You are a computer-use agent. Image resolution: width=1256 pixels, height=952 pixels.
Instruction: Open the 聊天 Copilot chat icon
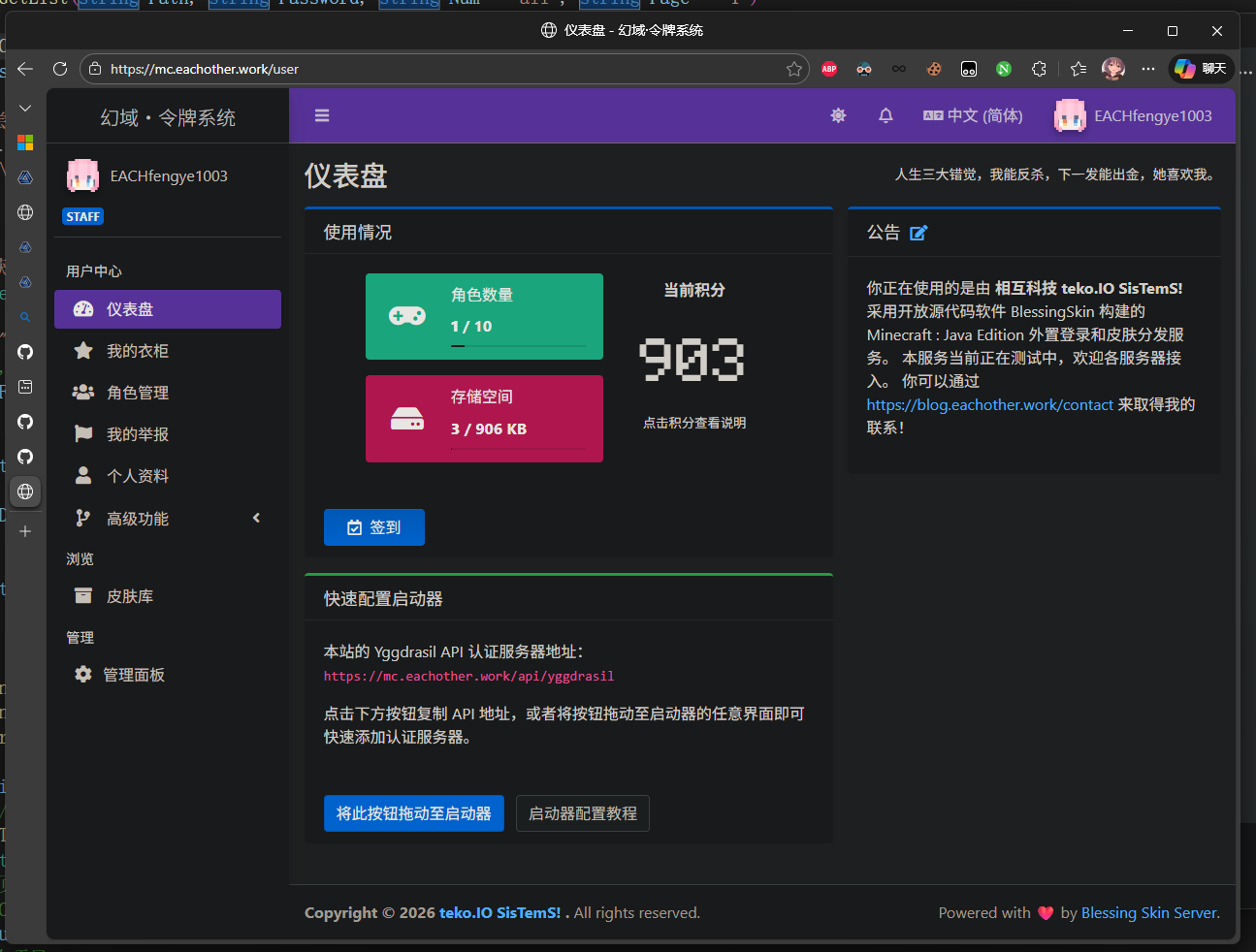point(1201,69)
